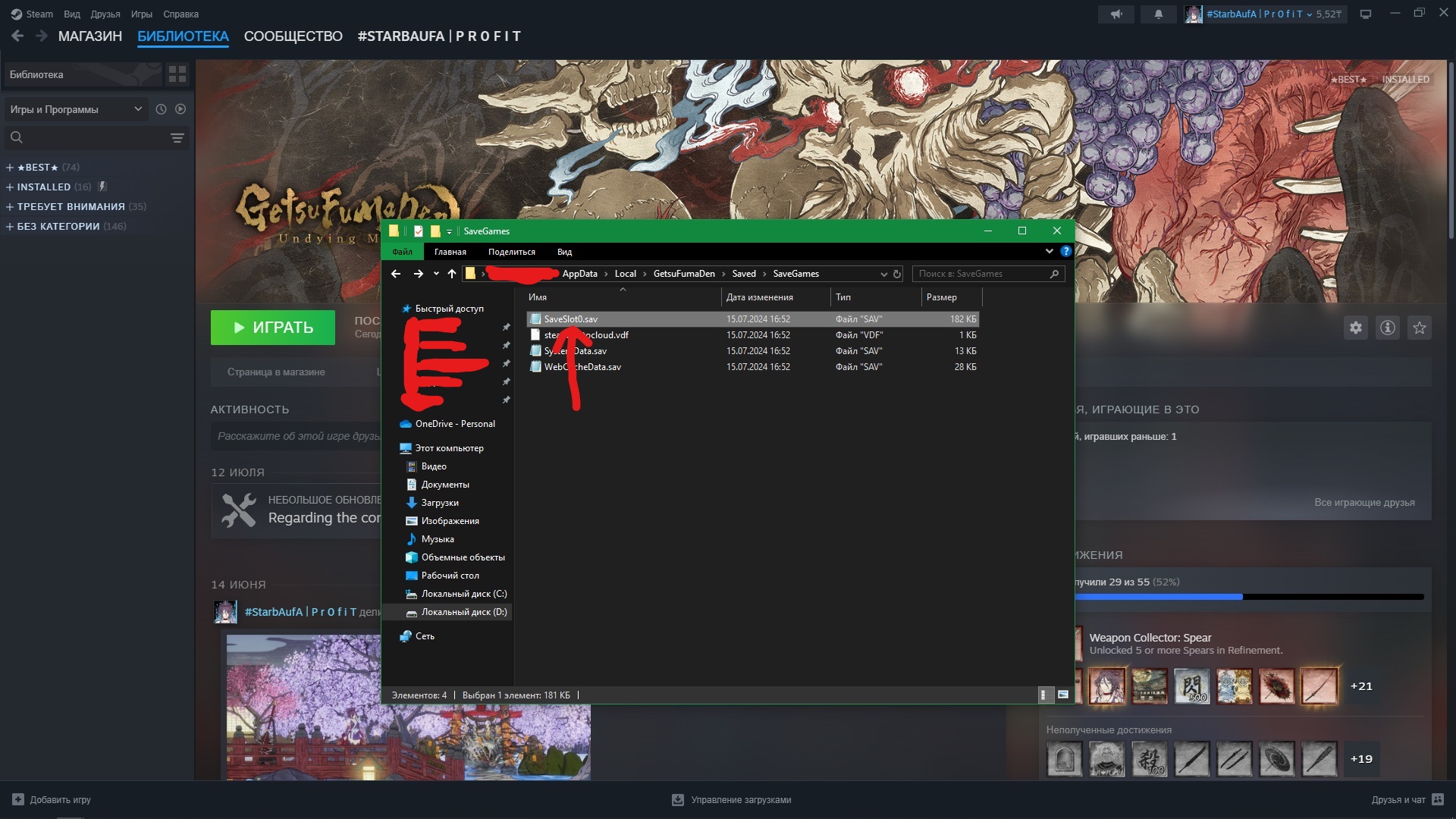Screen dimensions: 1456x819
Task: Click the game info icon
Action: pyautogui.click(x=1387, y=328)
